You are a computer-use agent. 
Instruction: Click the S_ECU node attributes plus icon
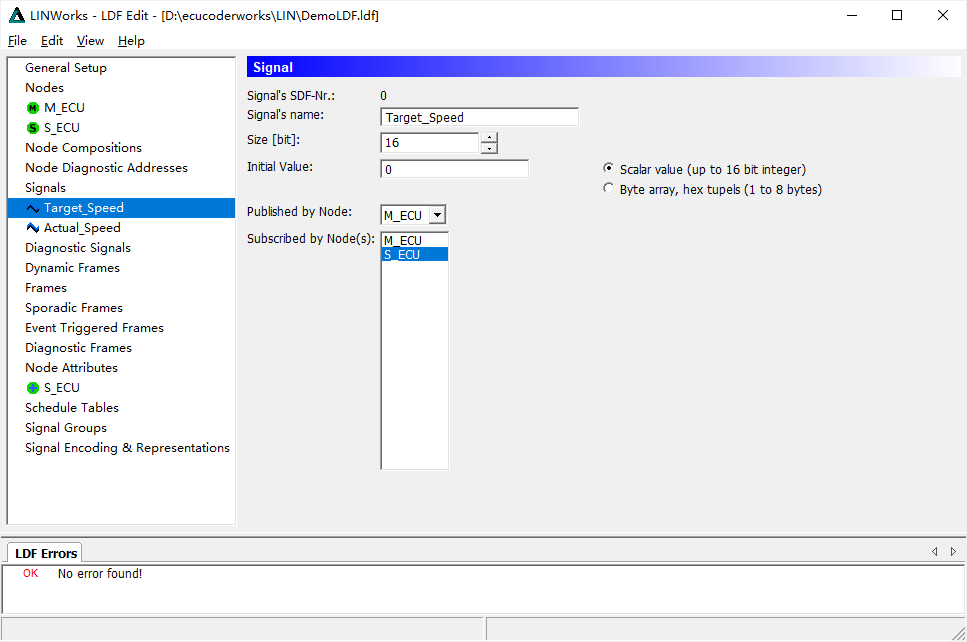33,388
